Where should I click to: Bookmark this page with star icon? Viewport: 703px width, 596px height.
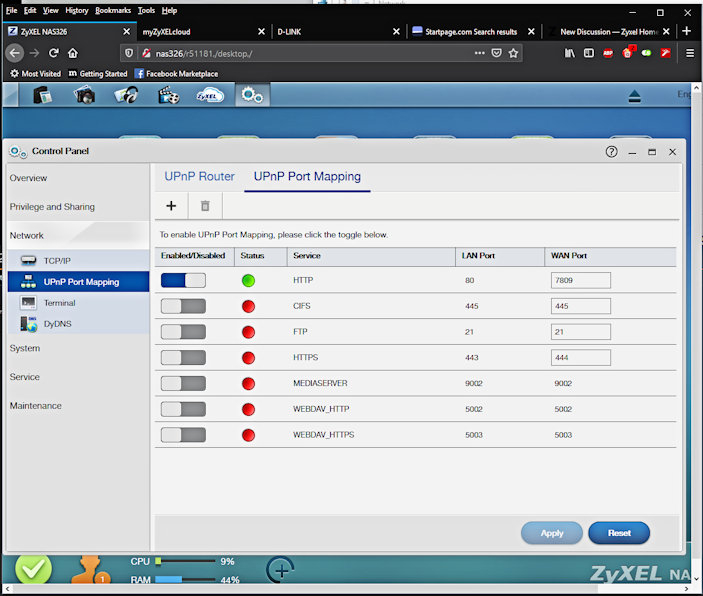point(513,53)
